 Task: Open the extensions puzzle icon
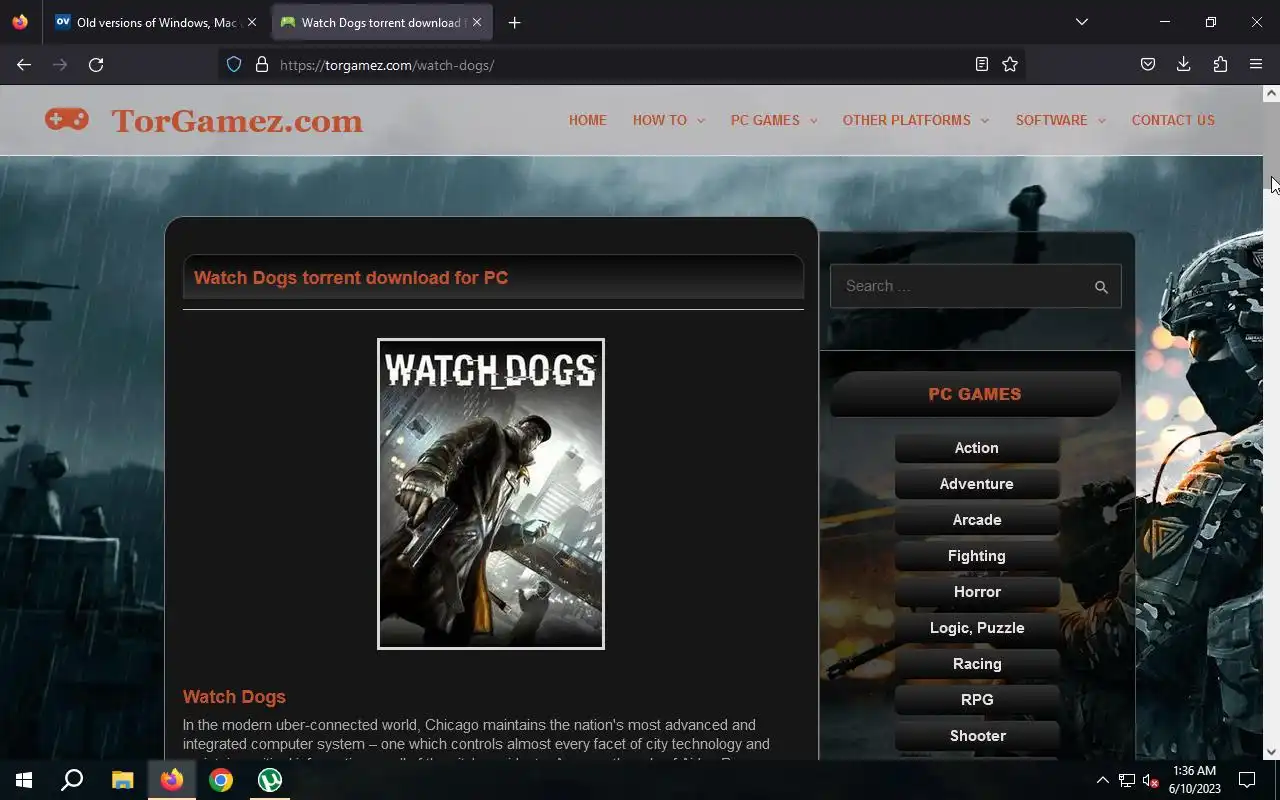click(1220, 65)
